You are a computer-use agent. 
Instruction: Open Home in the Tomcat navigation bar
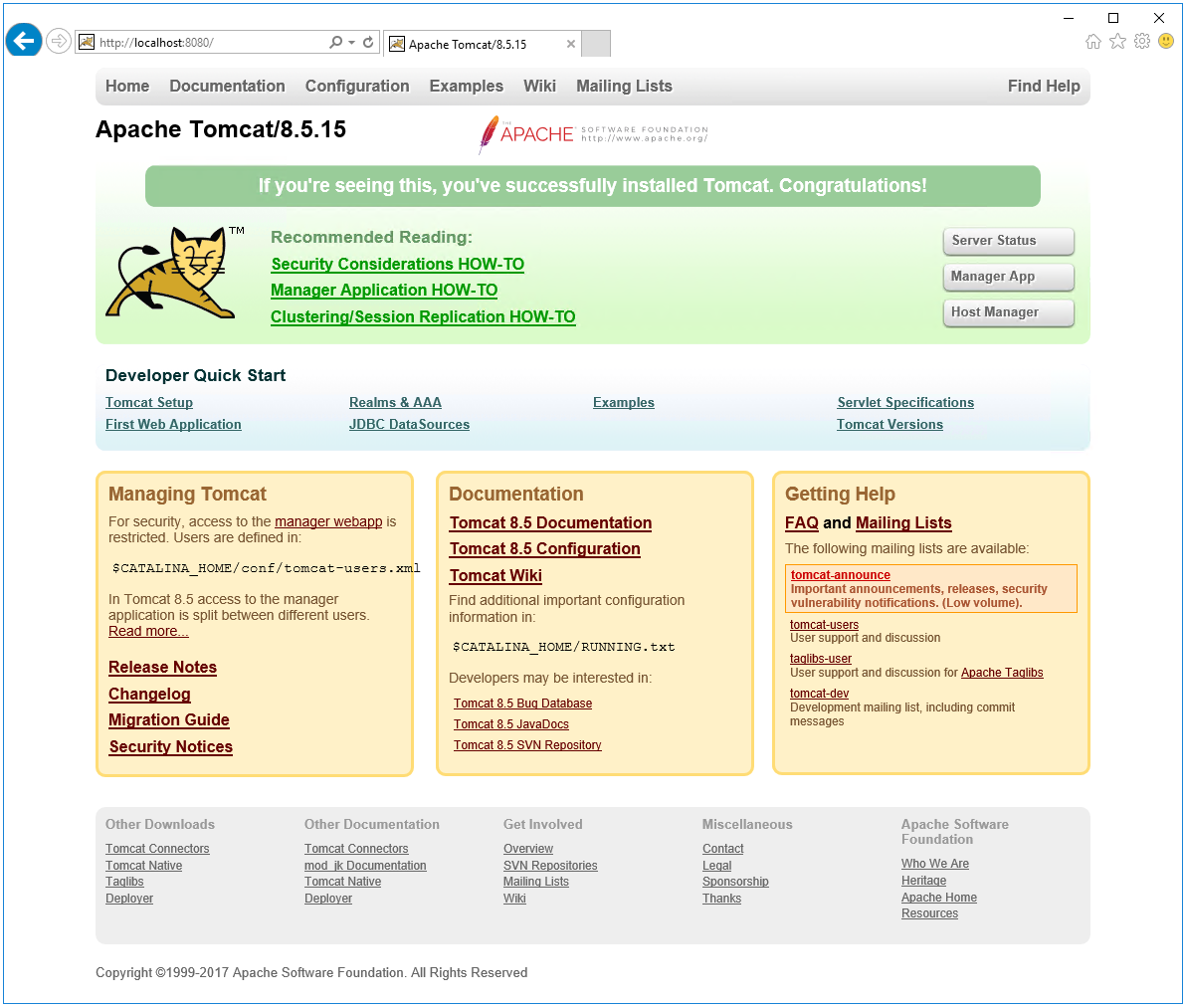coord(127,87)
